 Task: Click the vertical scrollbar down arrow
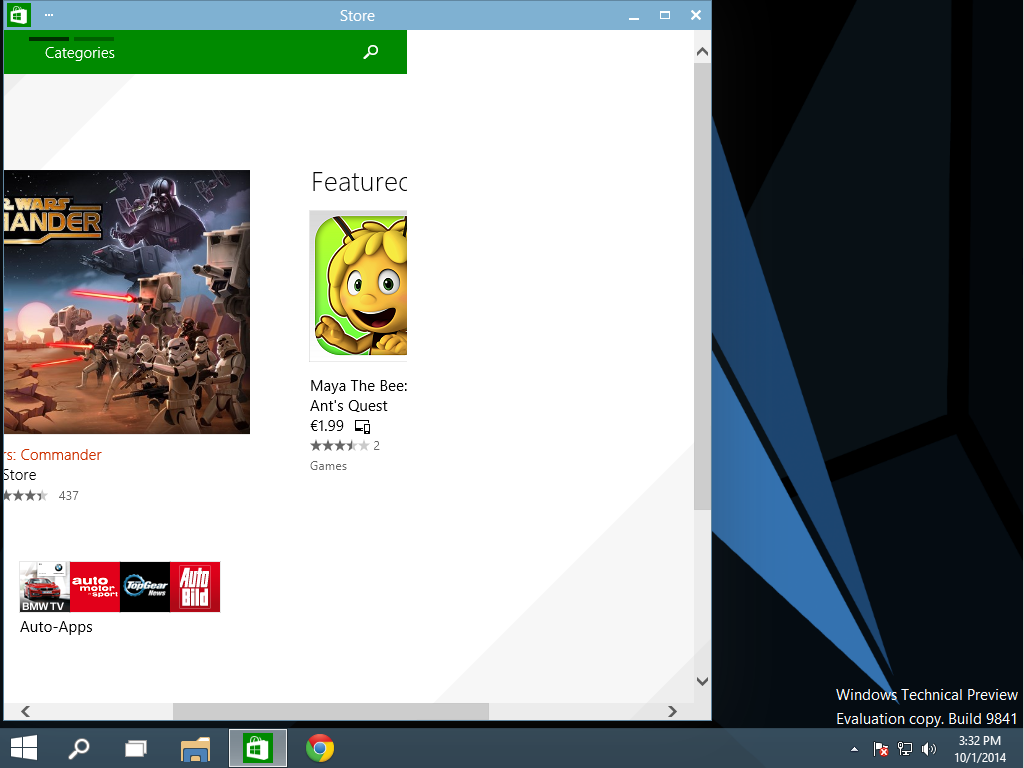click(702, 681)
